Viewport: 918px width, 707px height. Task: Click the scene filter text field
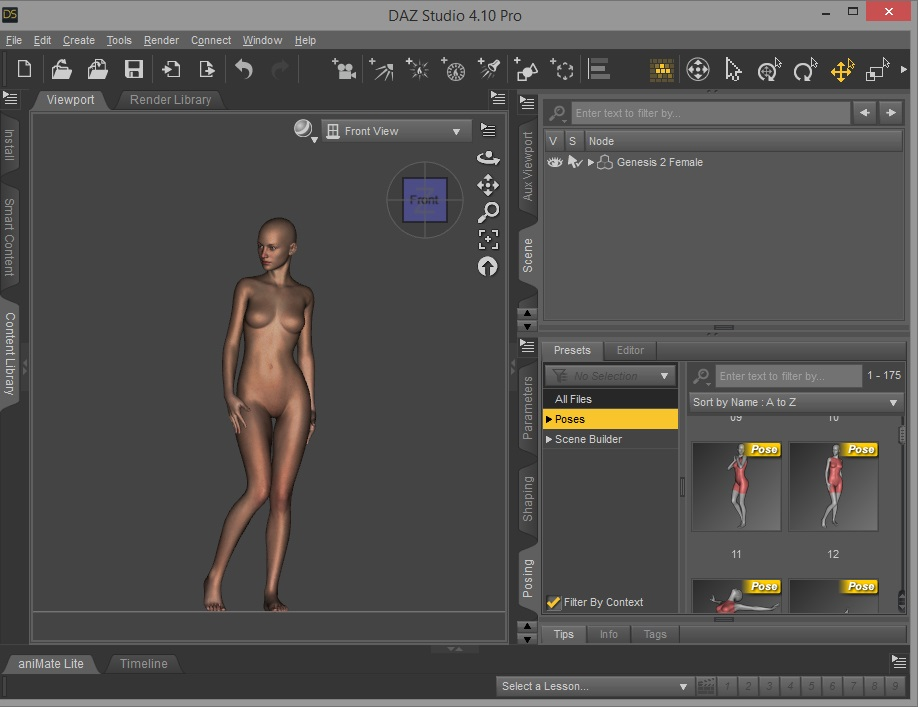coord(711,113)
